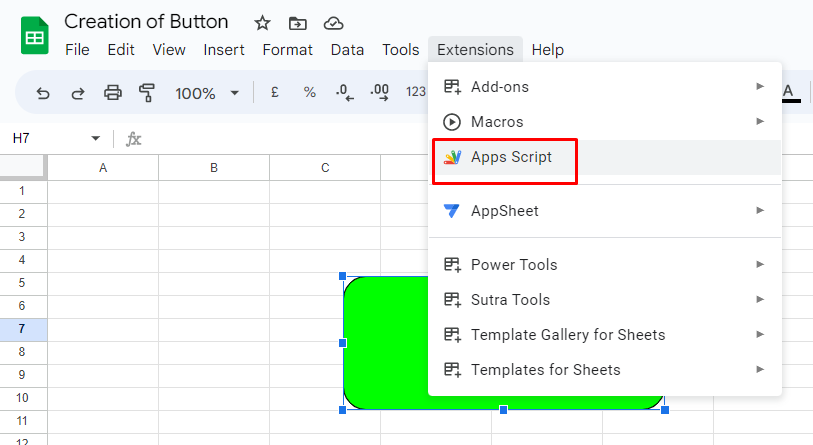Viewport: 813px width, 445px height.
Task: Check the cloud save status icon
Action: pyautogui.click(x=333, y=23)
